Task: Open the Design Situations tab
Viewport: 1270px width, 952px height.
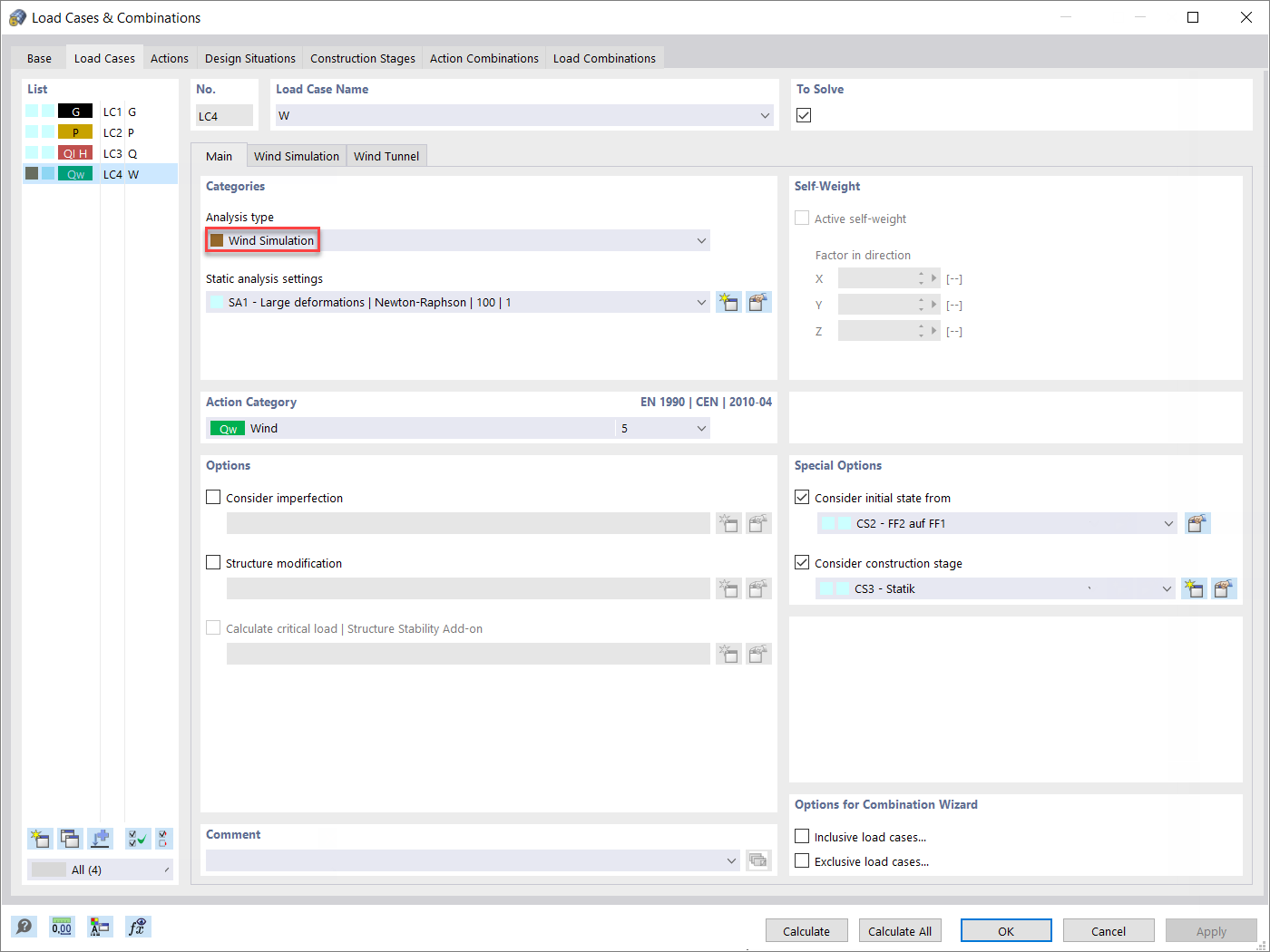Action: point(250,58)
